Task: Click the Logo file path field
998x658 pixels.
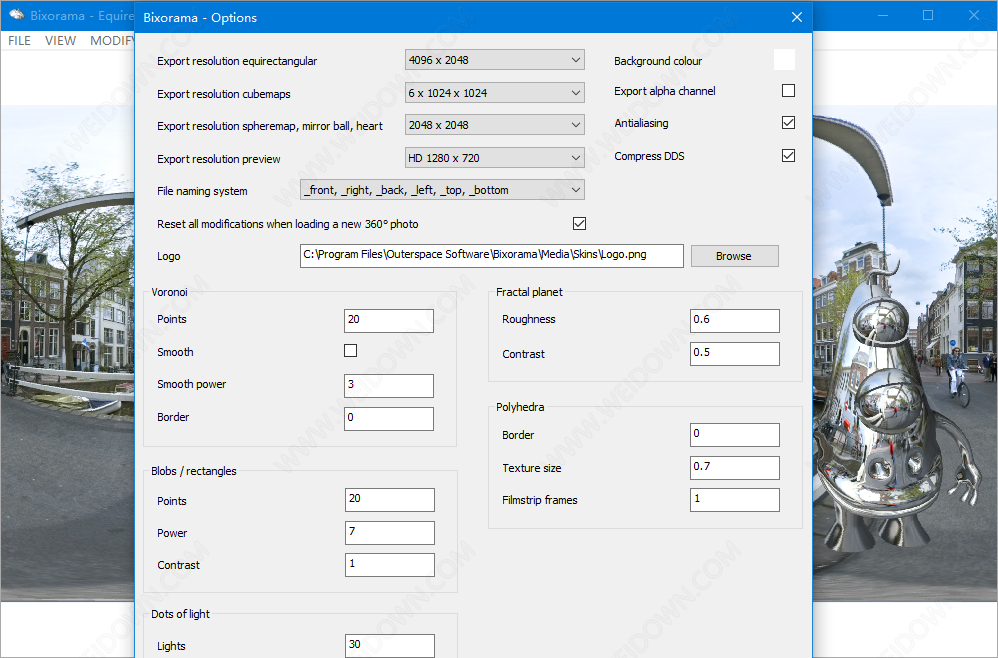Action: pyautogui.click(x=491, y=256)
